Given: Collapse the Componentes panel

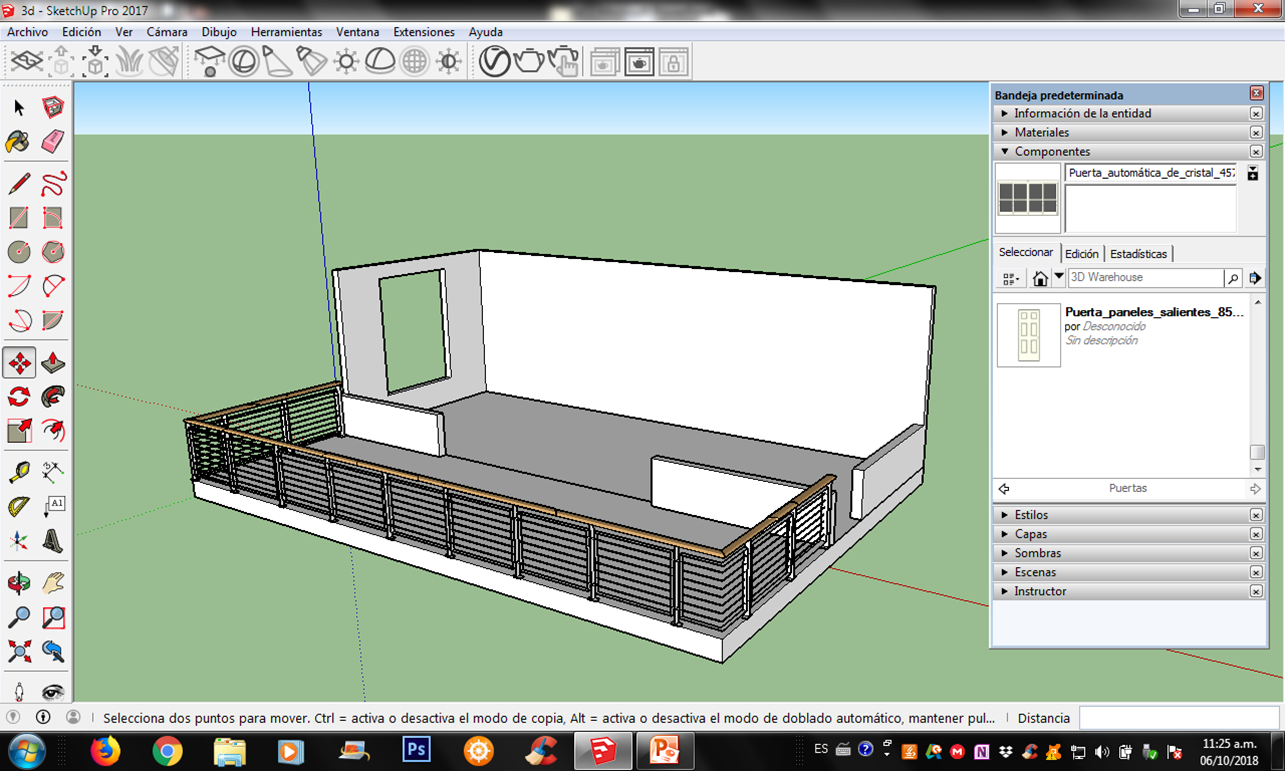Looking at the screenshot, I should (1051, 152).
